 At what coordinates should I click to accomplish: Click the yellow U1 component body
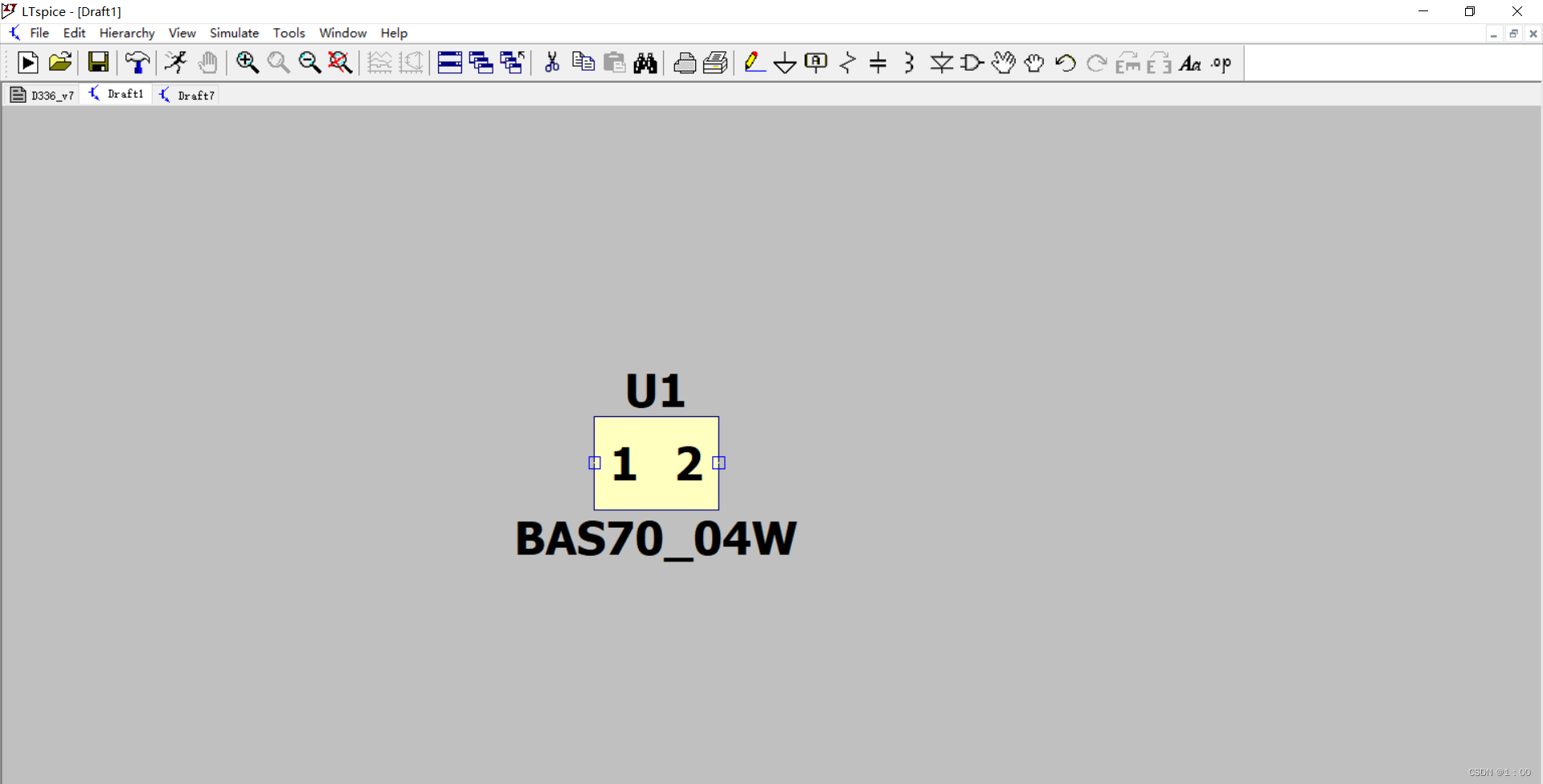(x=657, y=463)
